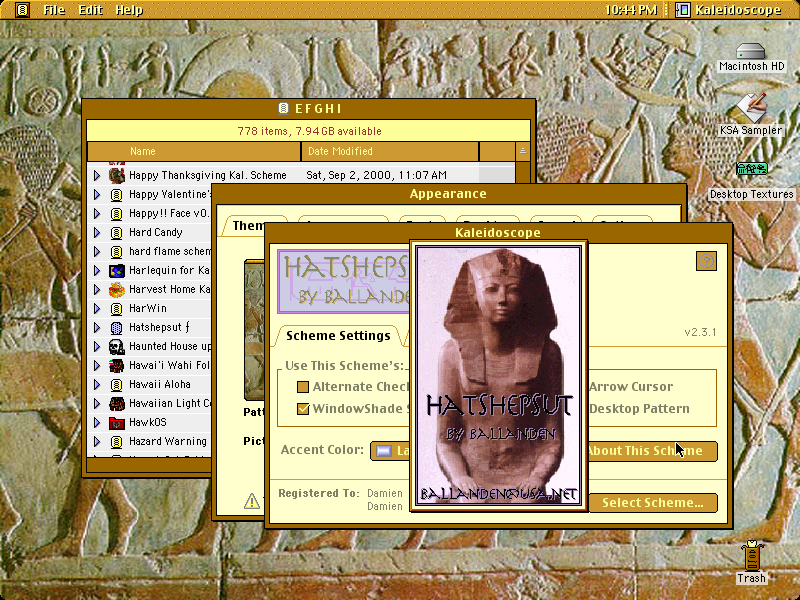The height and width of the screenshot is (600, 800).
Task: Click the Kaleidoscope application menu icon
Action: click(x=683, y=10)
